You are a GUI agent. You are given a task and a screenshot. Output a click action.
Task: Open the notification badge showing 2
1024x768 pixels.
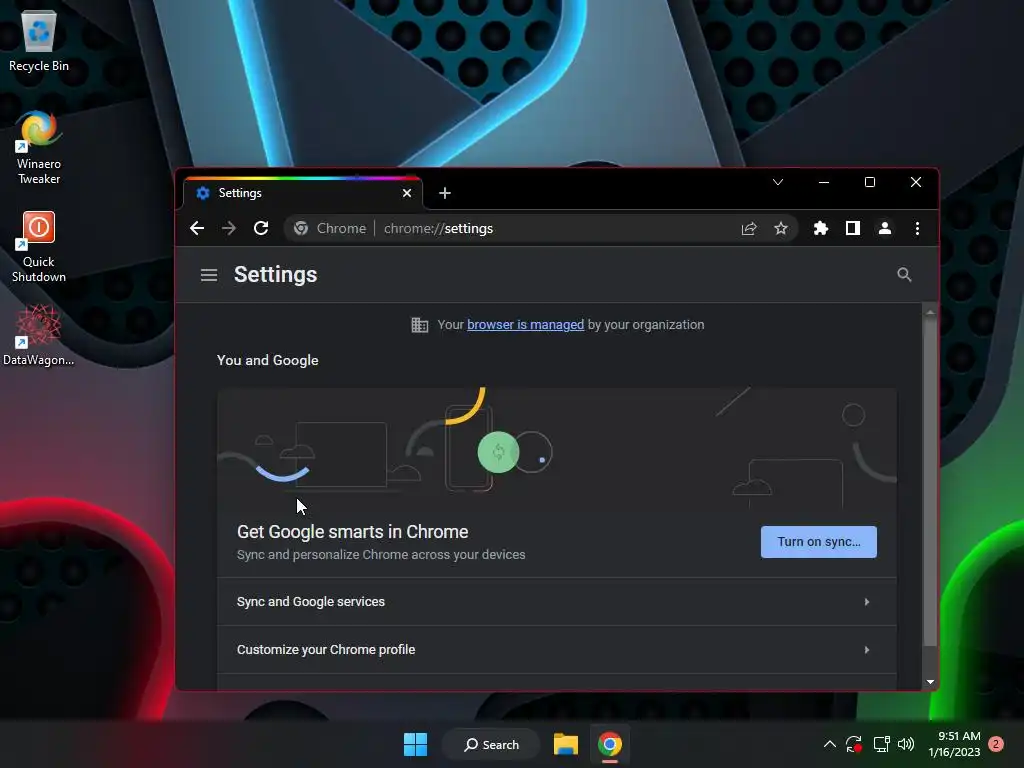[996, 744]
